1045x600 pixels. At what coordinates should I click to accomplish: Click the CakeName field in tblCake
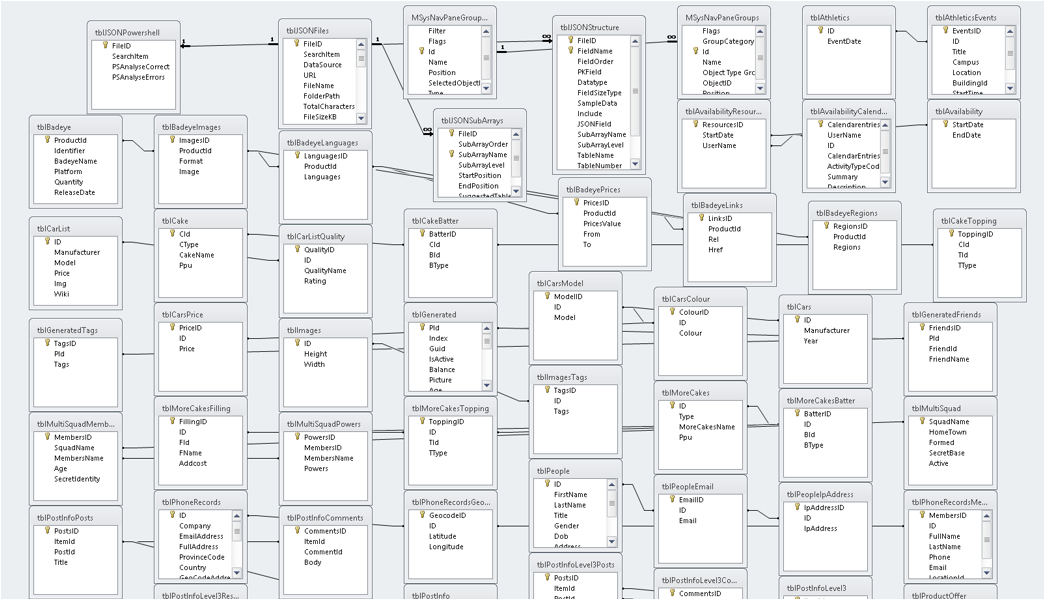(197, 255)
